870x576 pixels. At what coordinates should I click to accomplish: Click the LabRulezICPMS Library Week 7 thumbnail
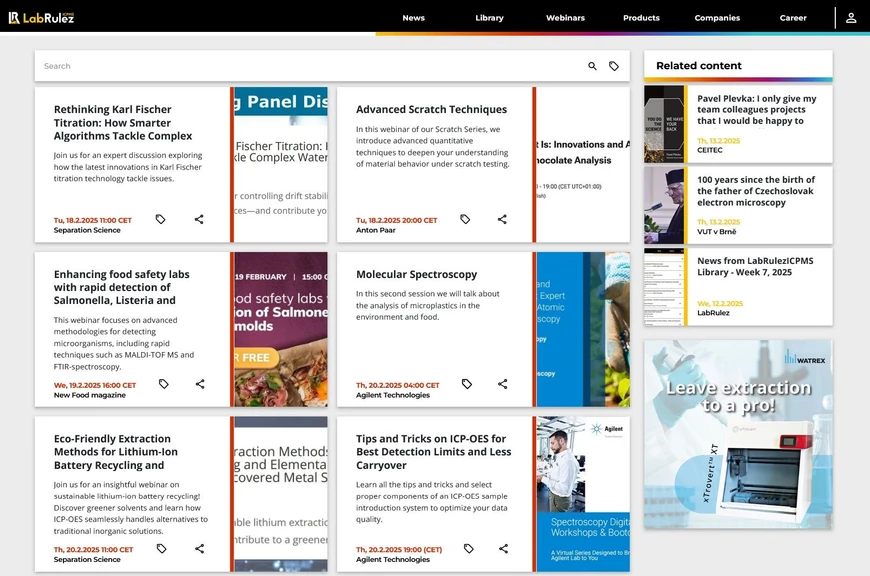(664, 287)
